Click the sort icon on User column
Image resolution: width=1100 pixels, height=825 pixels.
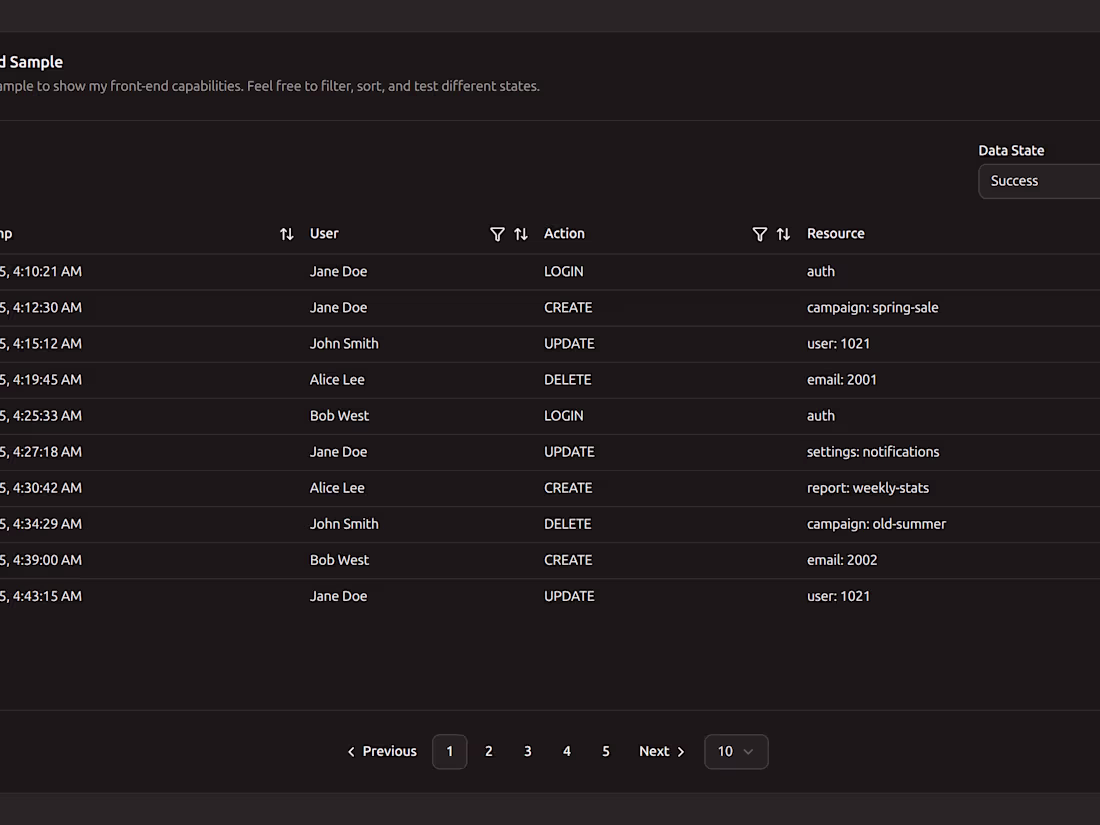click(520, 233)
